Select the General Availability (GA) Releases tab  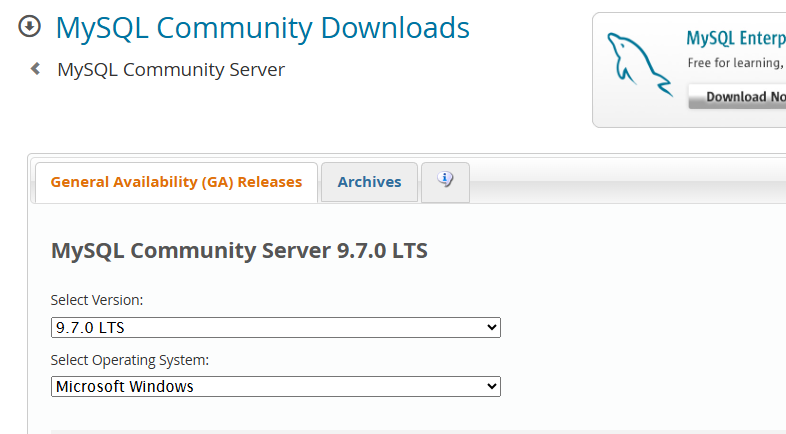[176, 182]
